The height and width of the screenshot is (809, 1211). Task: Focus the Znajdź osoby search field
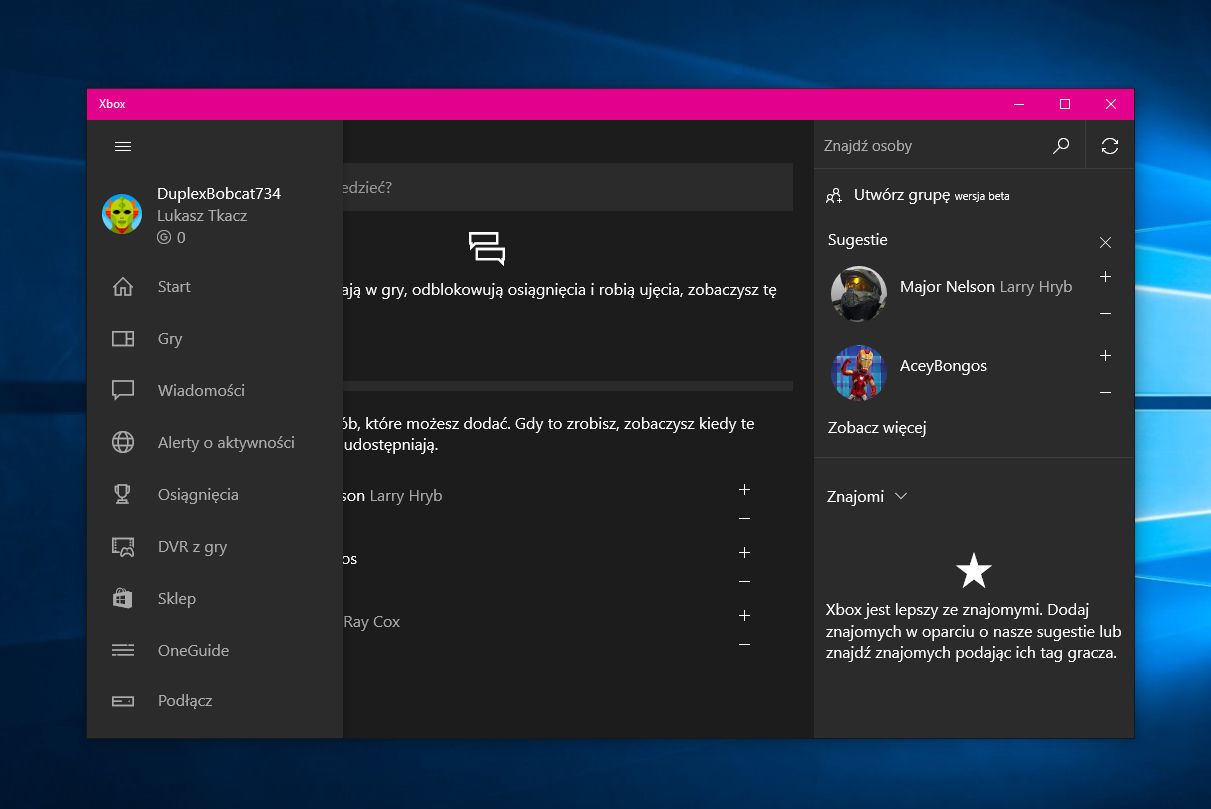coord(933,146)
